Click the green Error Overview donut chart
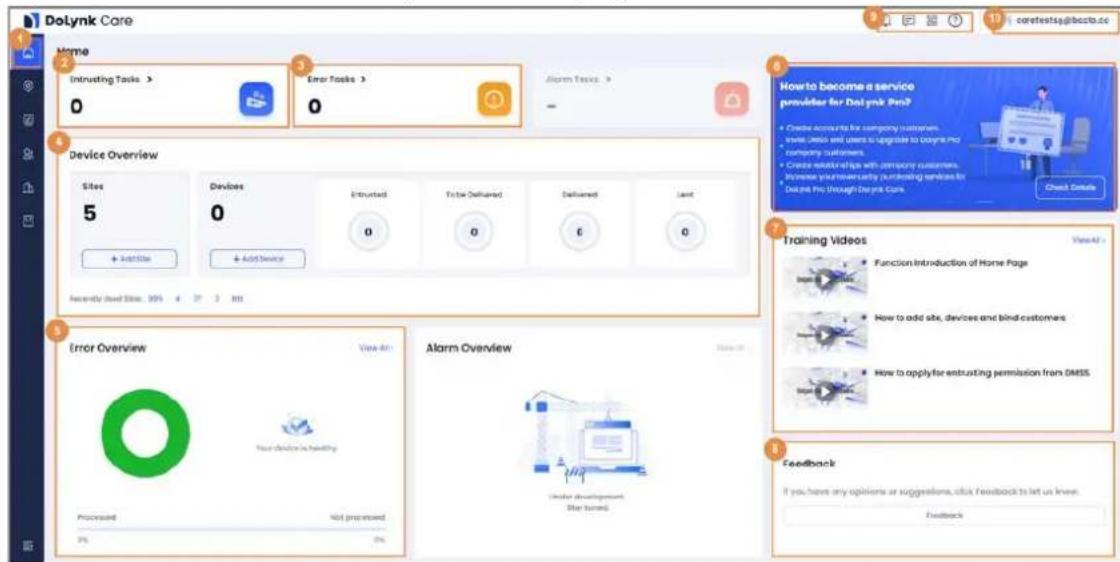This screenshot has width=1120, height=562. tap(146, 433)
